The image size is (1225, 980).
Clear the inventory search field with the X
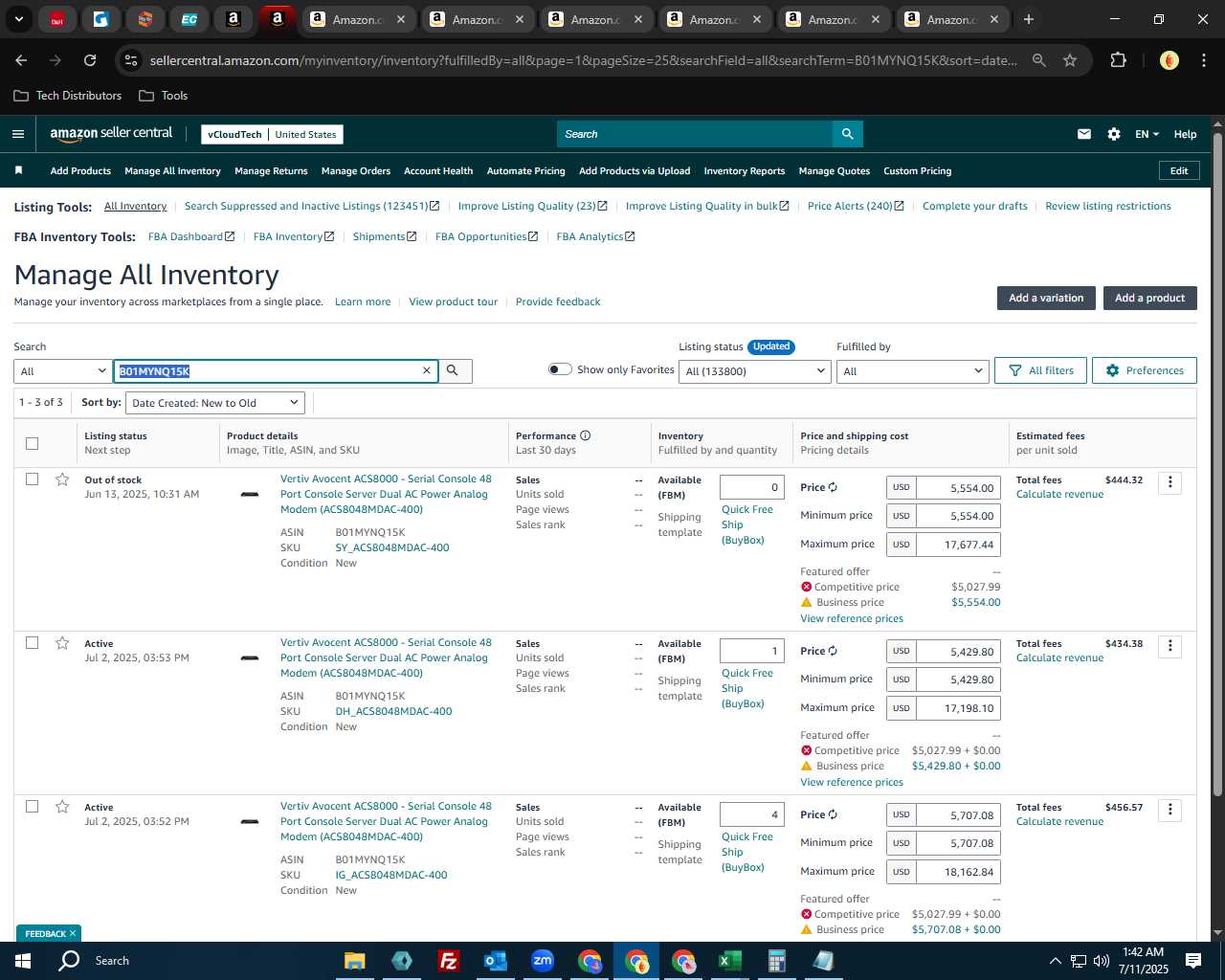427,371
